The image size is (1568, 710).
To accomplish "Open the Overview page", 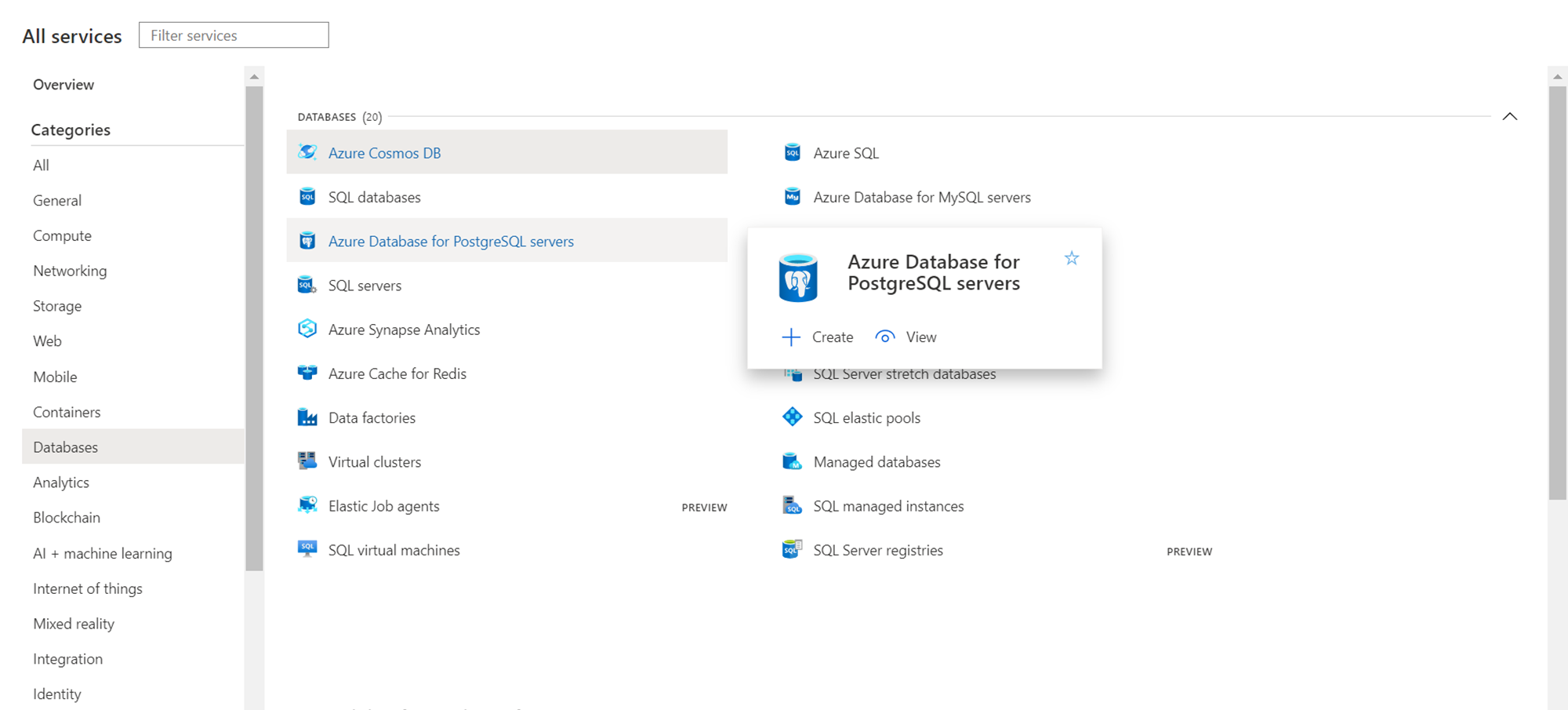I will pyautogui.click(x=64, y=85).
